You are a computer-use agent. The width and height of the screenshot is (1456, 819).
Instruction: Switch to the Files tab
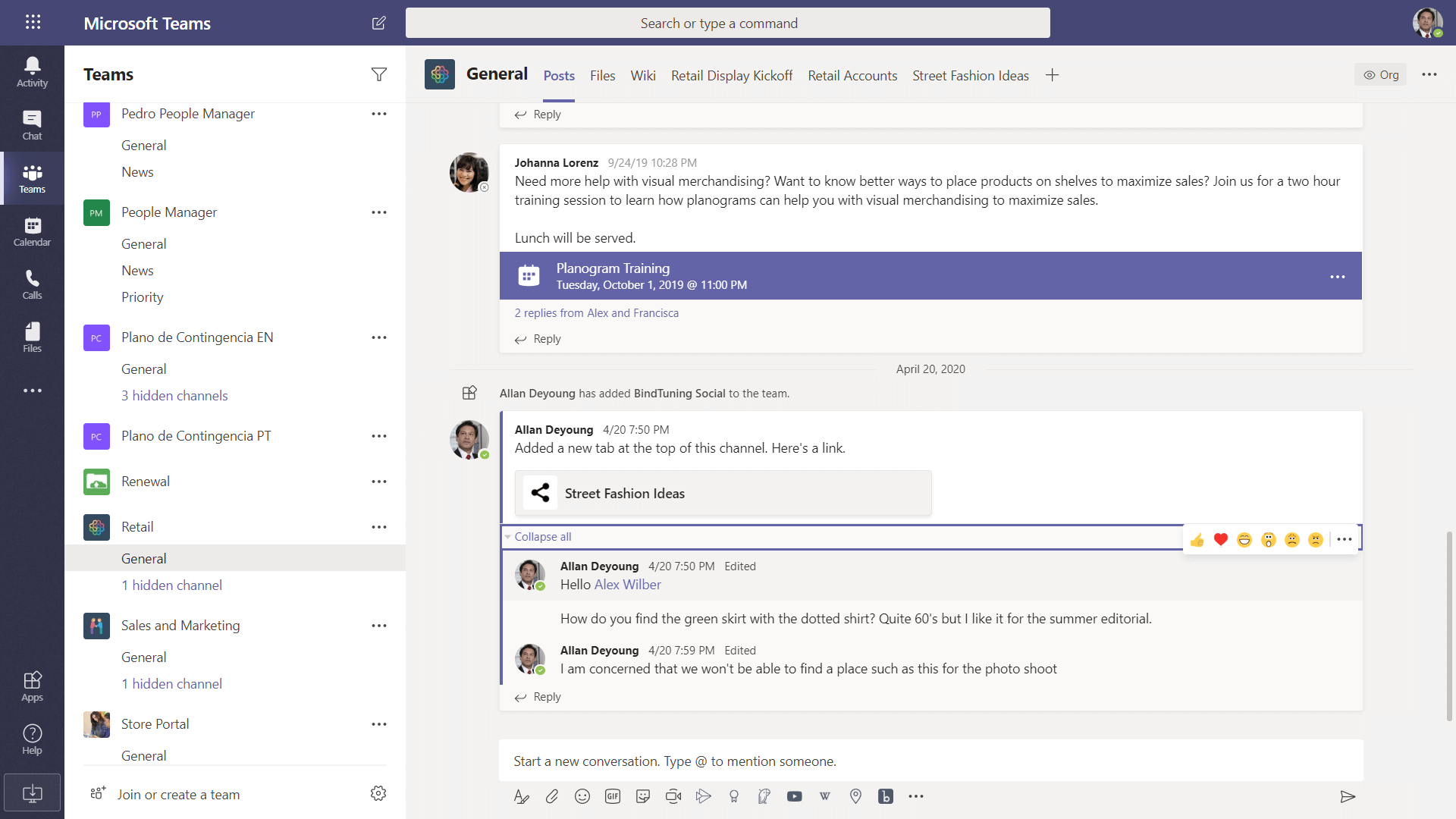click(x=603, y=76)
